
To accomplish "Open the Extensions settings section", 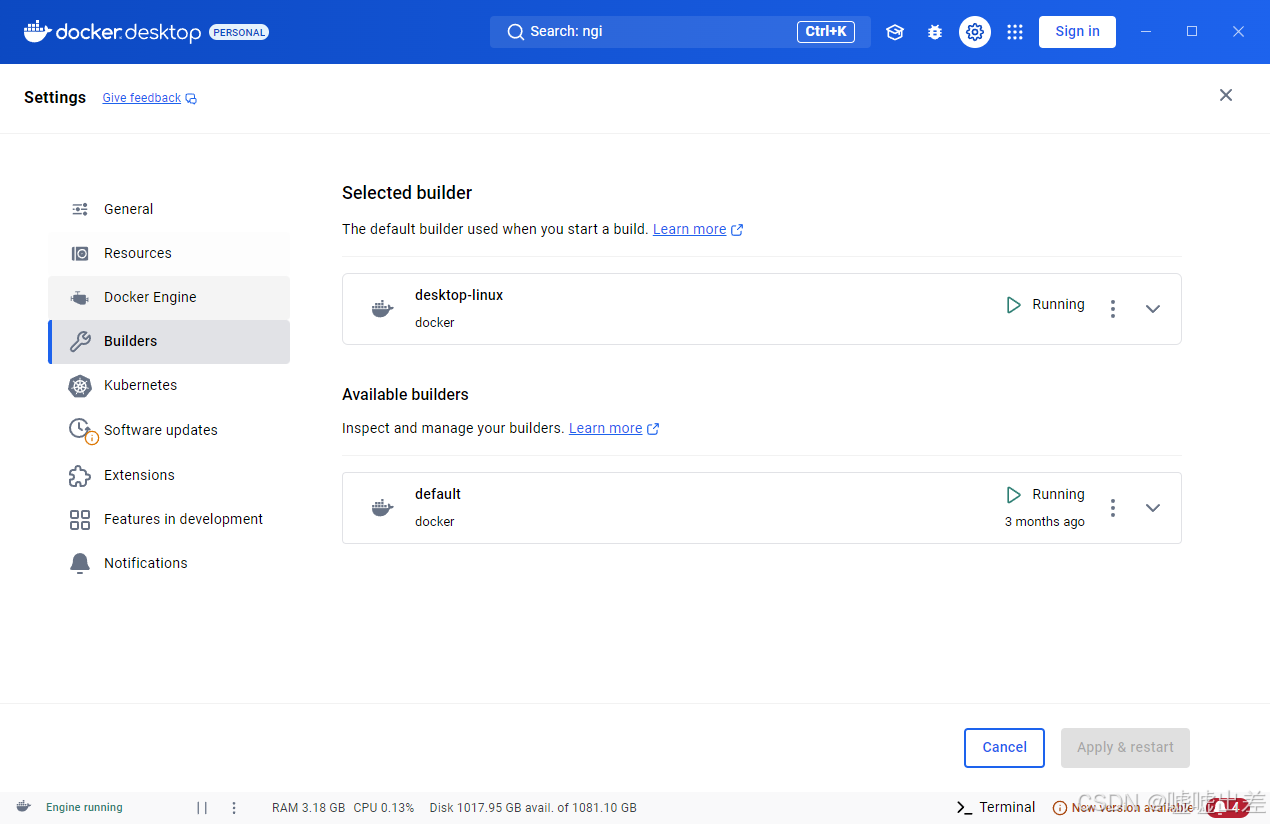I will pos(169,475).
